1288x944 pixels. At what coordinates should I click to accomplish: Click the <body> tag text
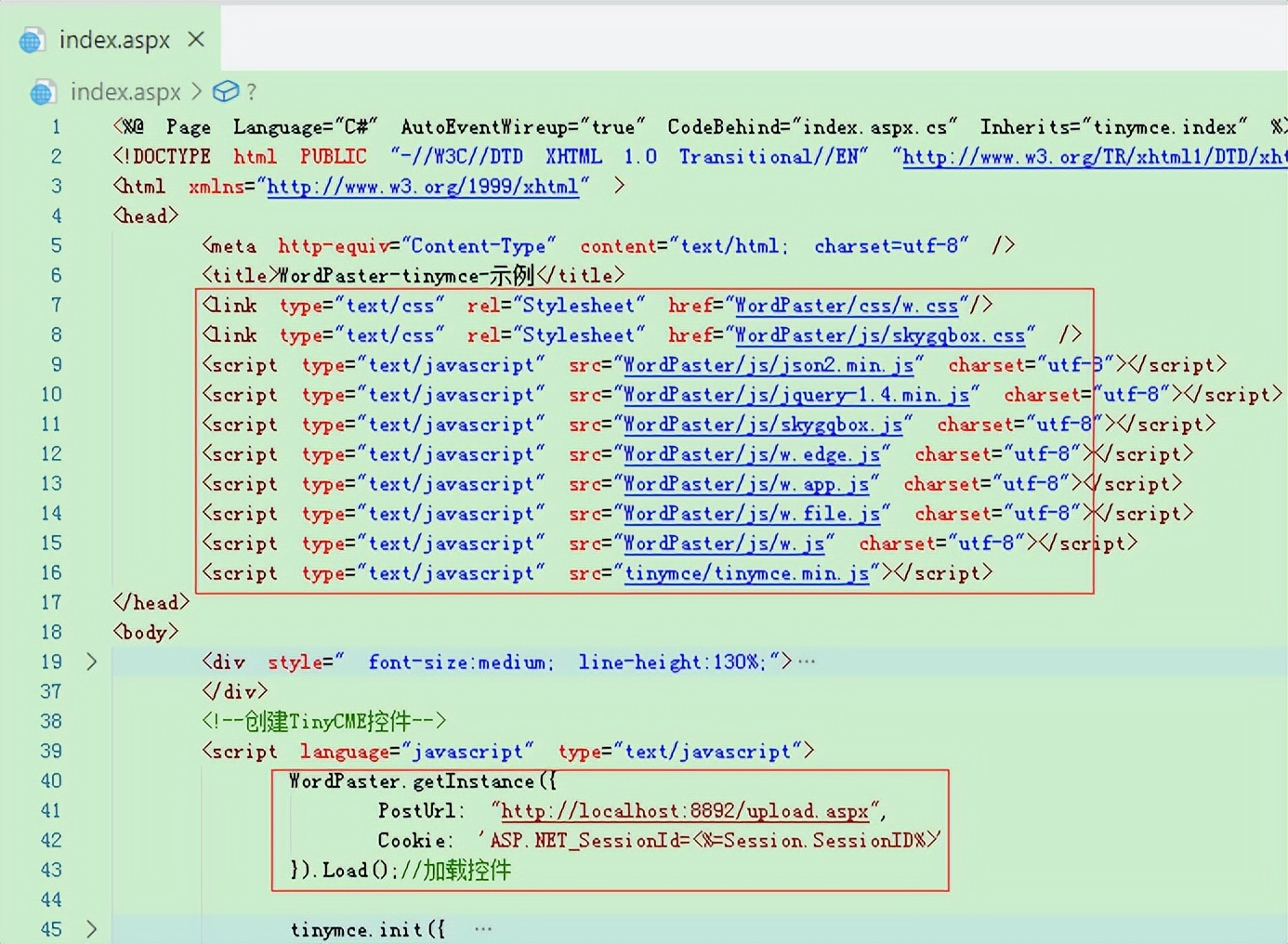[x=145, y=633]
